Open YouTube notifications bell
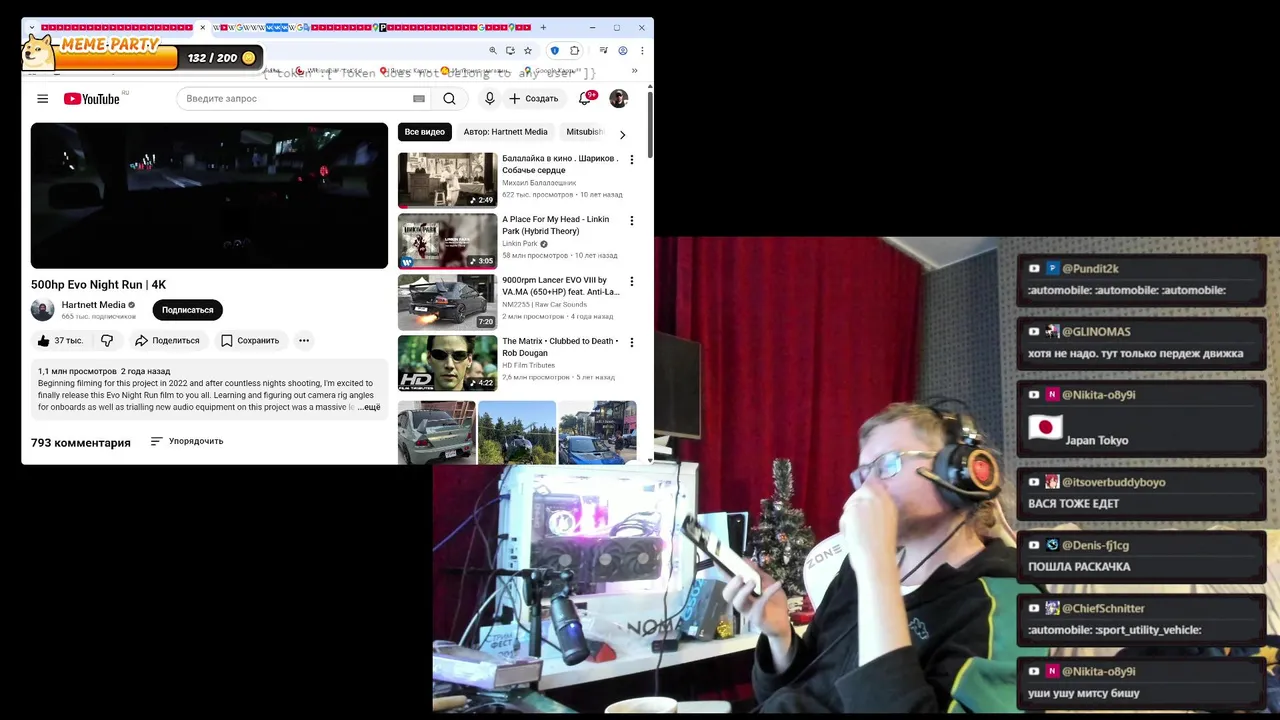This screenshot has height=720, width=1280. [x=585, y=98]
